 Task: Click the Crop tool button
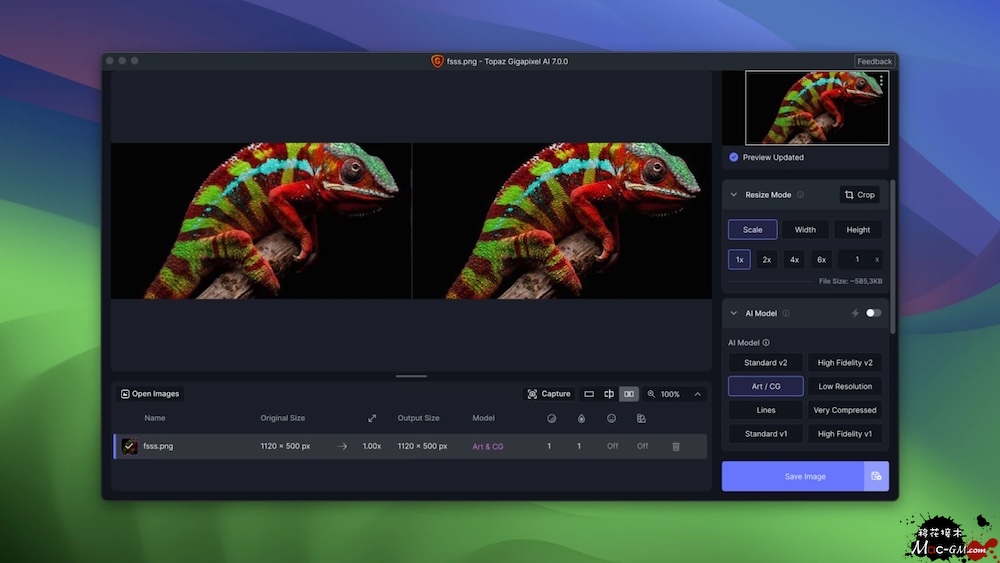click(860, 194)
